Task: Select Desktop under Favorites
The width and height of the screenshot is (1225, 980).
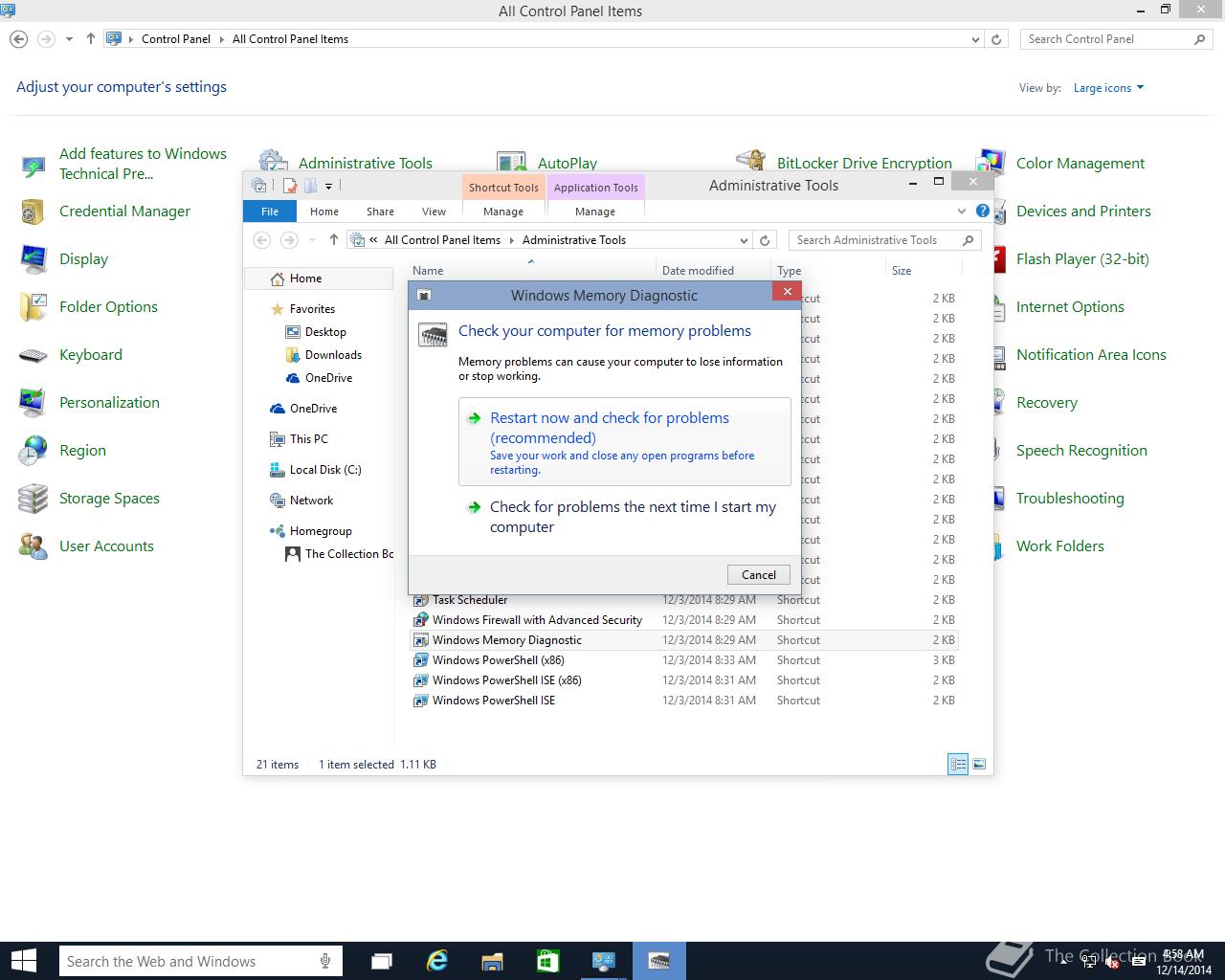Action: pos(325,332)
